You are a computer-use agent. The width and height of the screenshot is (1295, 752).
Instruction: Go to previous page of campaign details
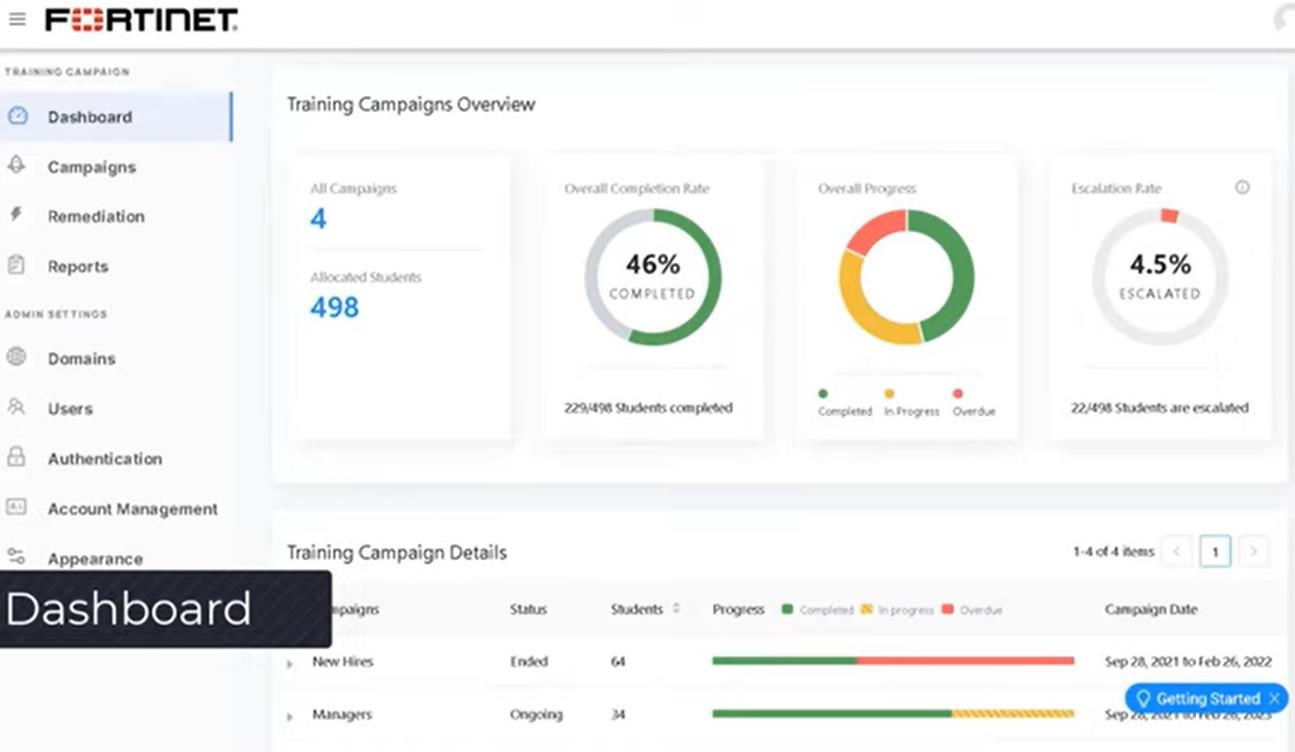(x=1177, y=551)
